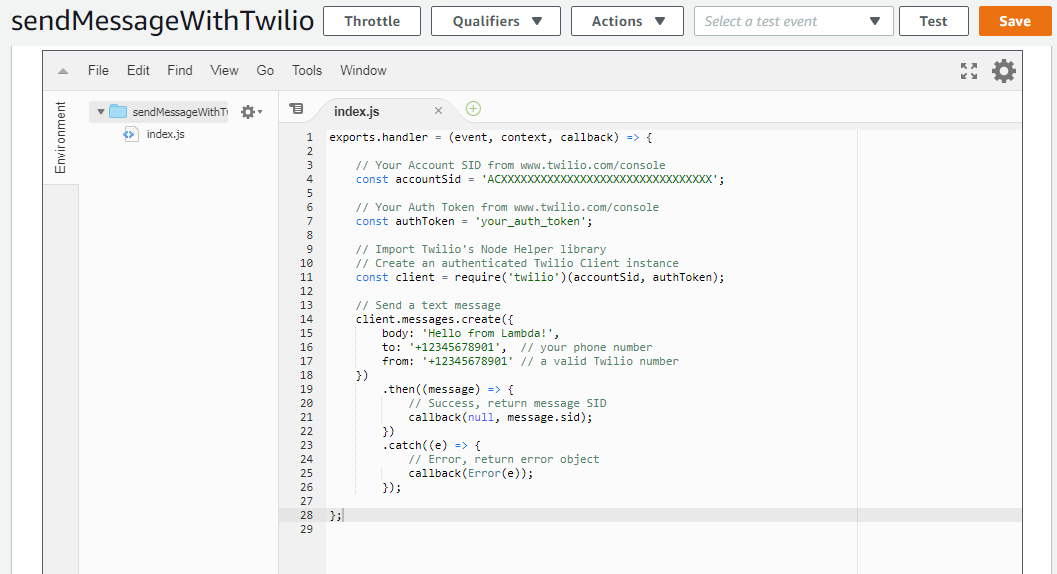Open the Tools menu

click(x=307, y=70)
